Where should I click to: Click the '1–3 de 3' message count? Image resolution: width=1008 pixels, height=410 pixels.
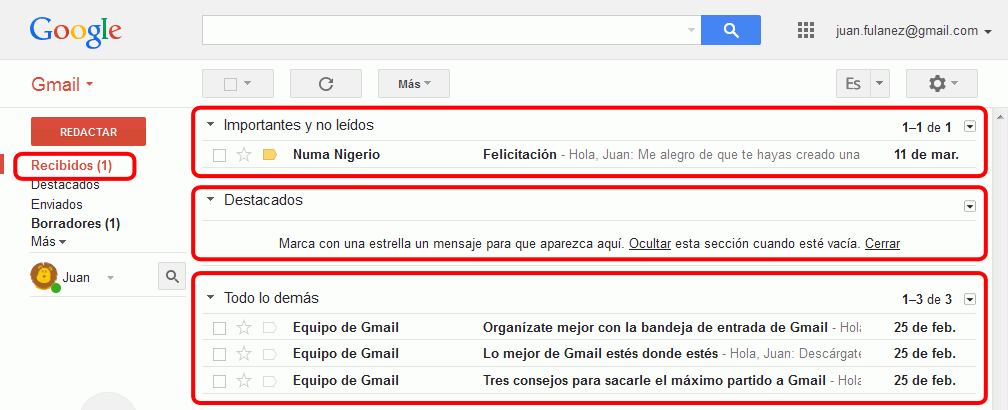point(926,299)
